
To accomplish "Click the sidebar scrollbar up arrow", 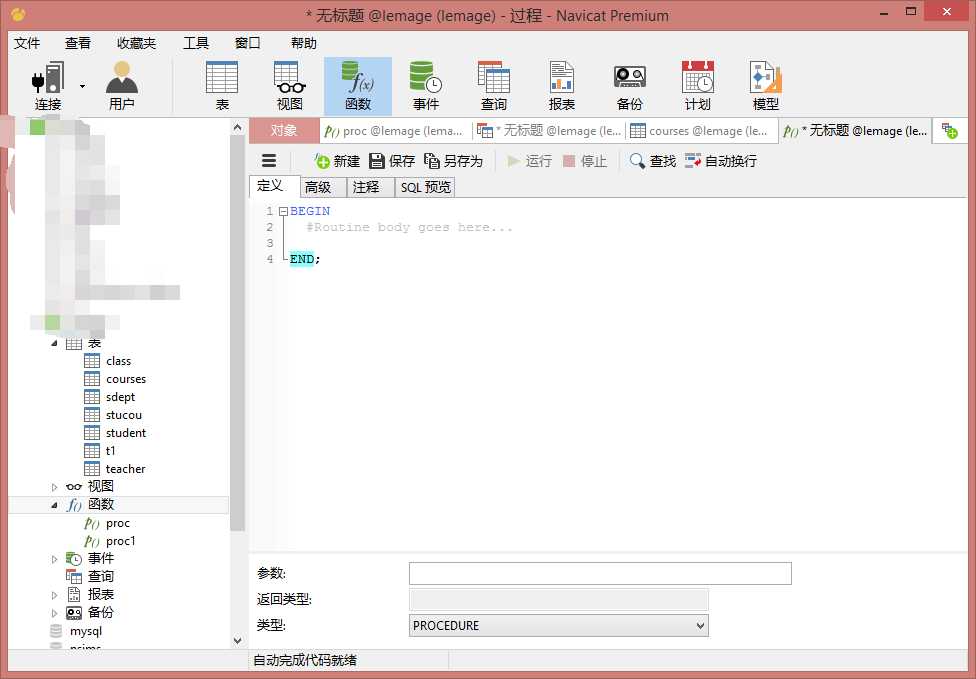I will click(237, 128).
